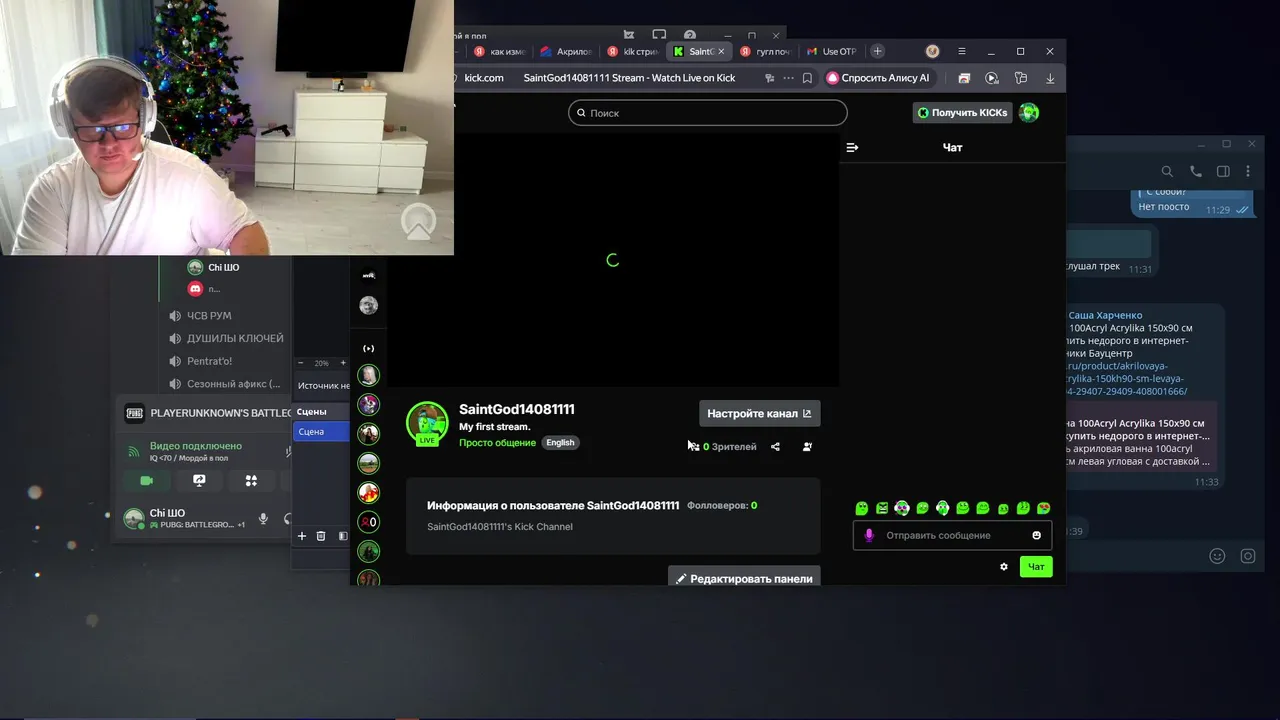Focus the Отправить сообщение chat input

(951, 535)
